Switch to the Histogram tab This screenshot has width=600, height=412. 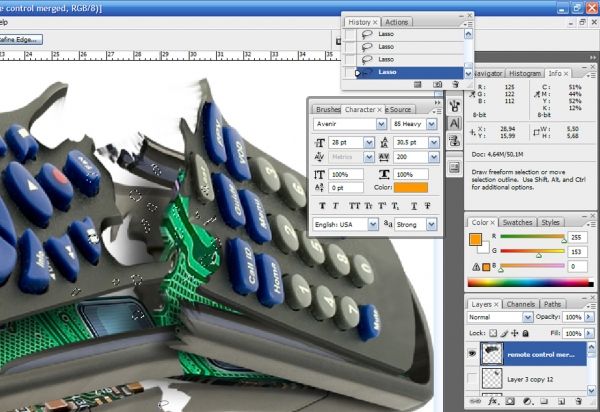pos(525,73)
